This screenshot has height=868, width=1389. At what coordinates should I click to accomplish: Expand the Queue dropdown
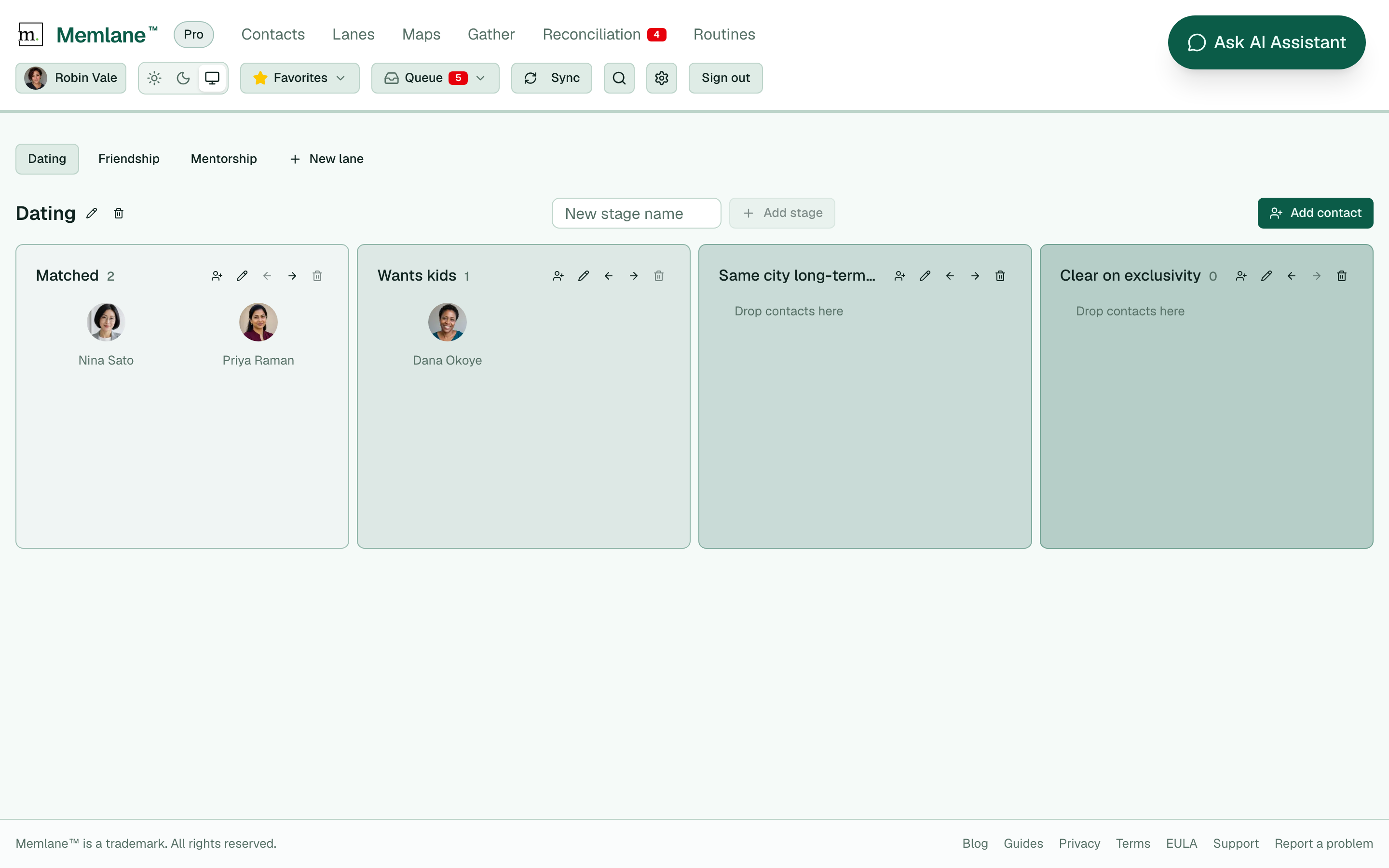pyautogui.click(x=435, y=78)
